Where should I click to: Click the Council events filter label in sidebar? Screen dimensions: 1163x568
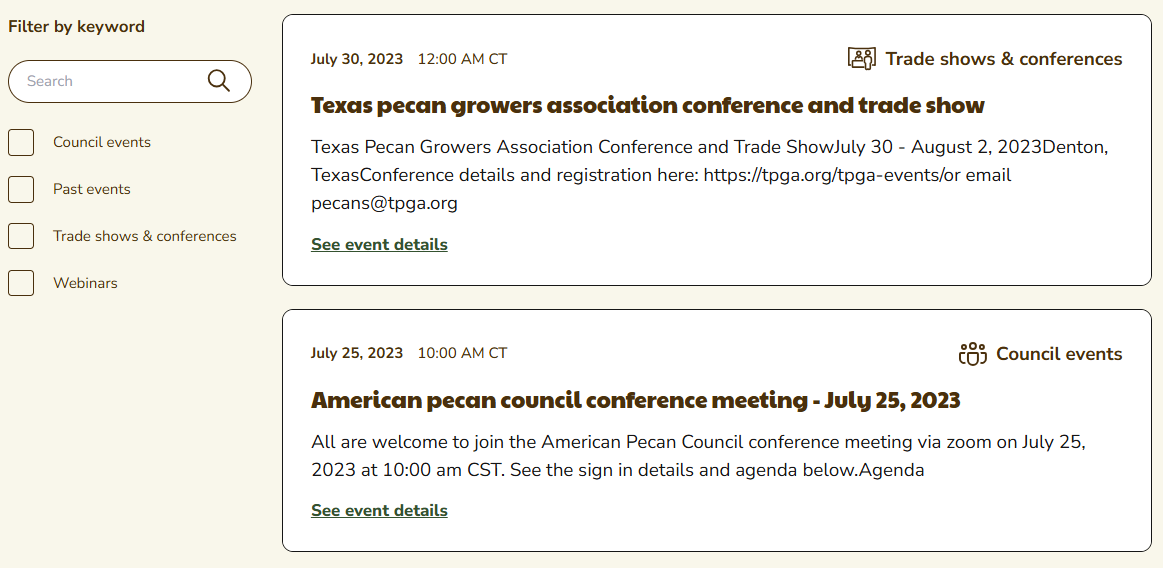pyautogui.click(x=102, y=142)
